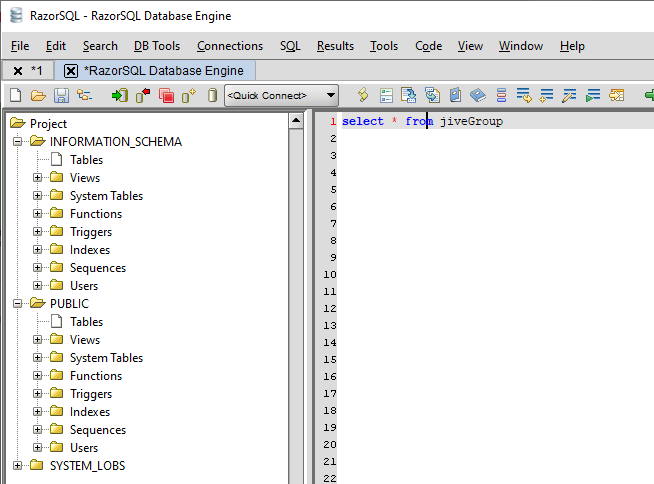This screenshot has width=654, height=484.
Task: Select the SYSTEM_LOBS tree label
Action: click(x=88, y=466)
